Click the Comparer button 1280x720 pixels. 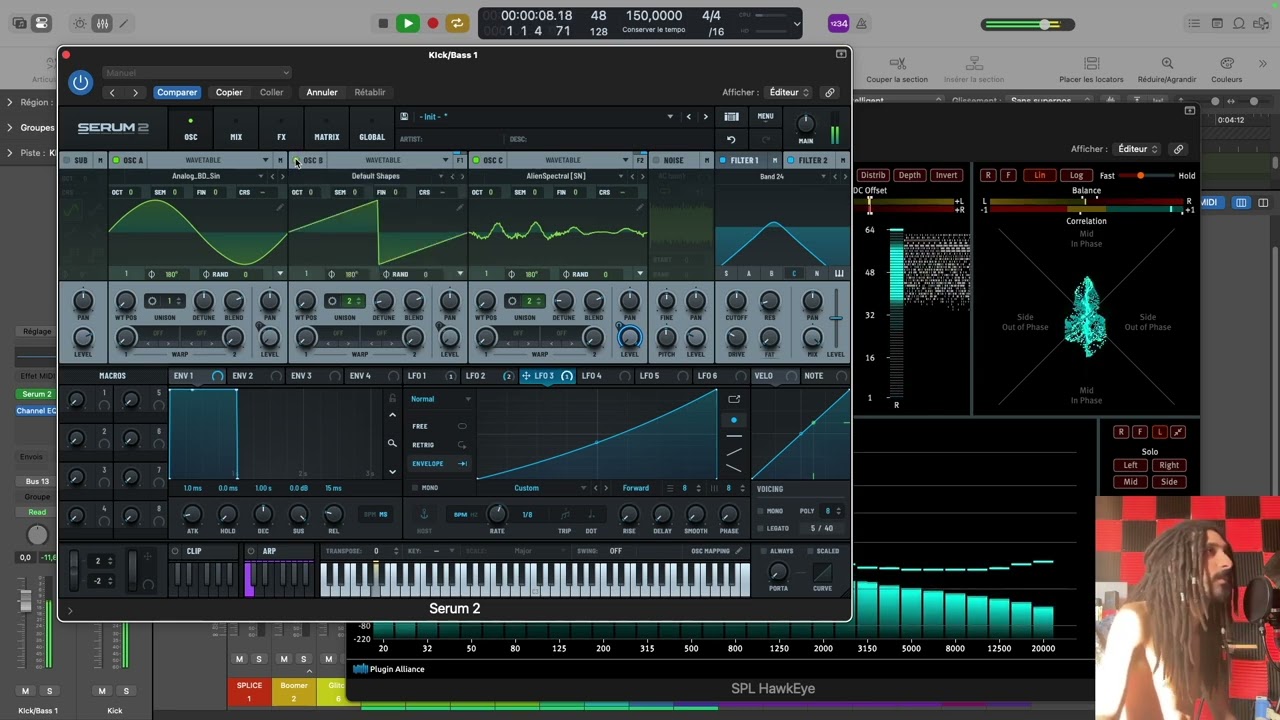pos(177,92)
